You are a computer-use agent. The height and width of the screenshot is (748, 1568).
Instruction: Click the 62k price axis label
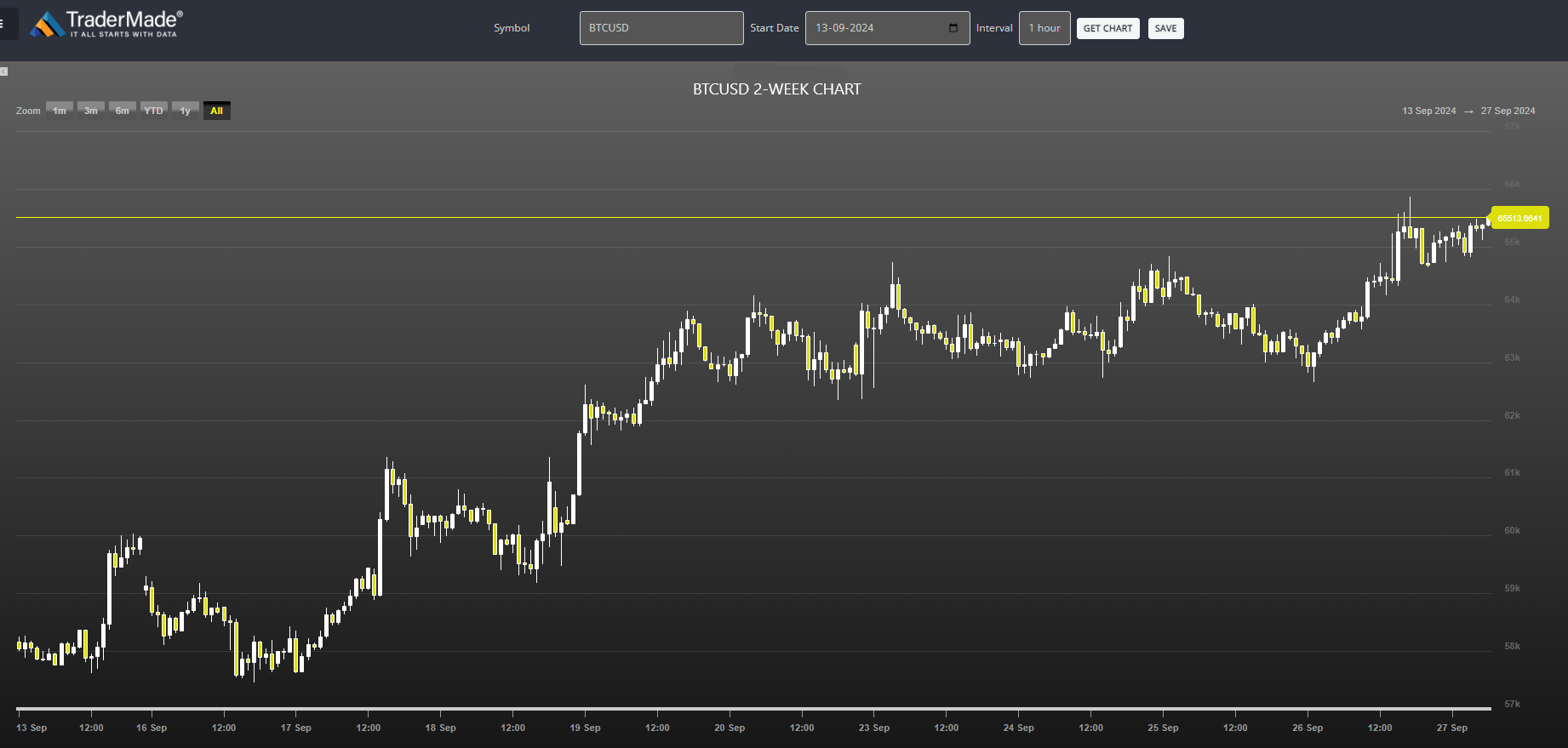[1512, 415]
